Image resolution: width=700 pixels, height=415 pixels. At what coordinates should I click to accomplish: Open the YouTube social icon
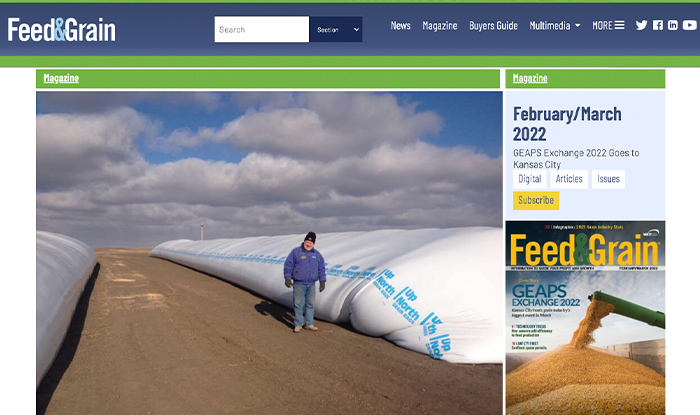tap(689, 25)
